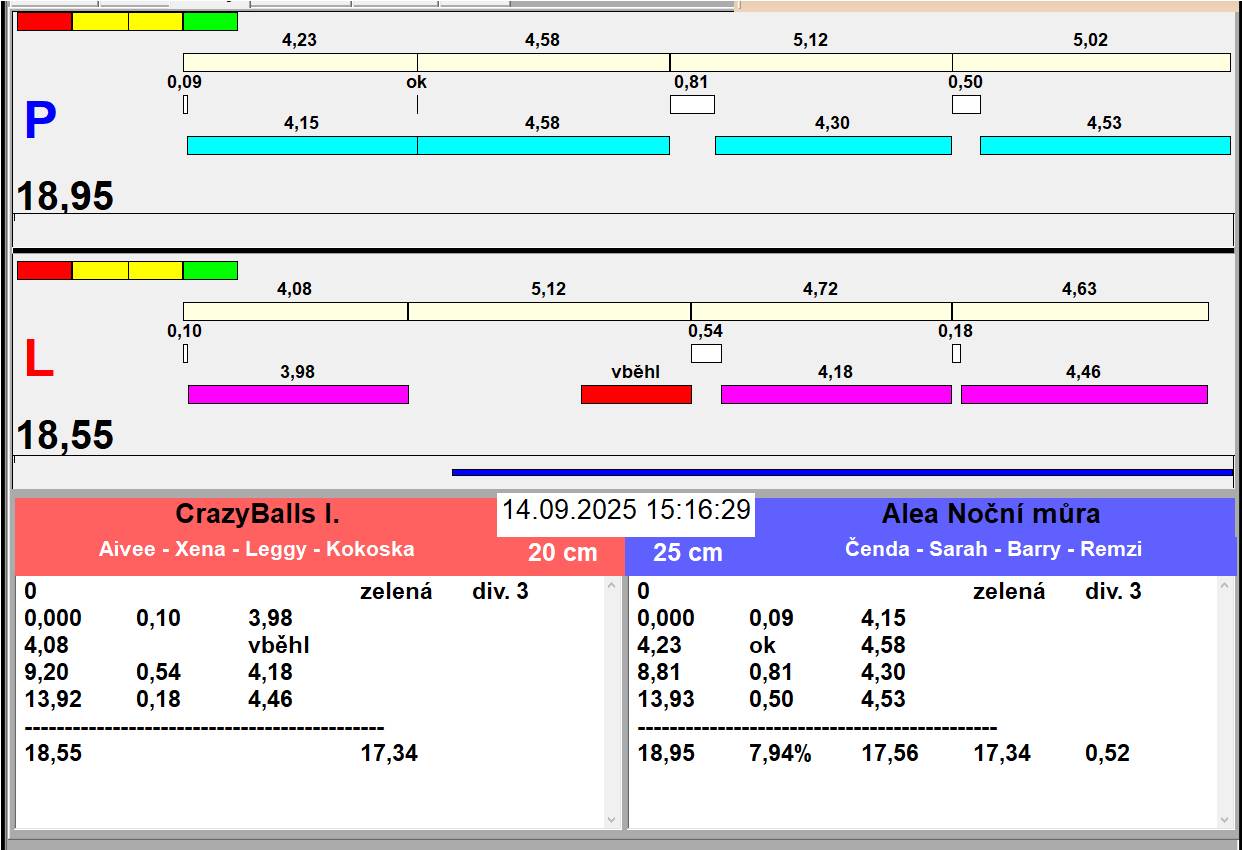Viewport: 1242px width, 850px height.
Task: Click the cream 5,02 segment in lane P
Action: [x=1091, y=62]
